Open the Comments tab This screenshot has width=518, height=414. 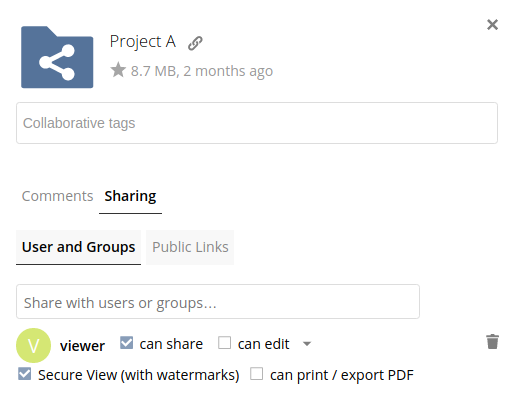[x=57, y=196]
